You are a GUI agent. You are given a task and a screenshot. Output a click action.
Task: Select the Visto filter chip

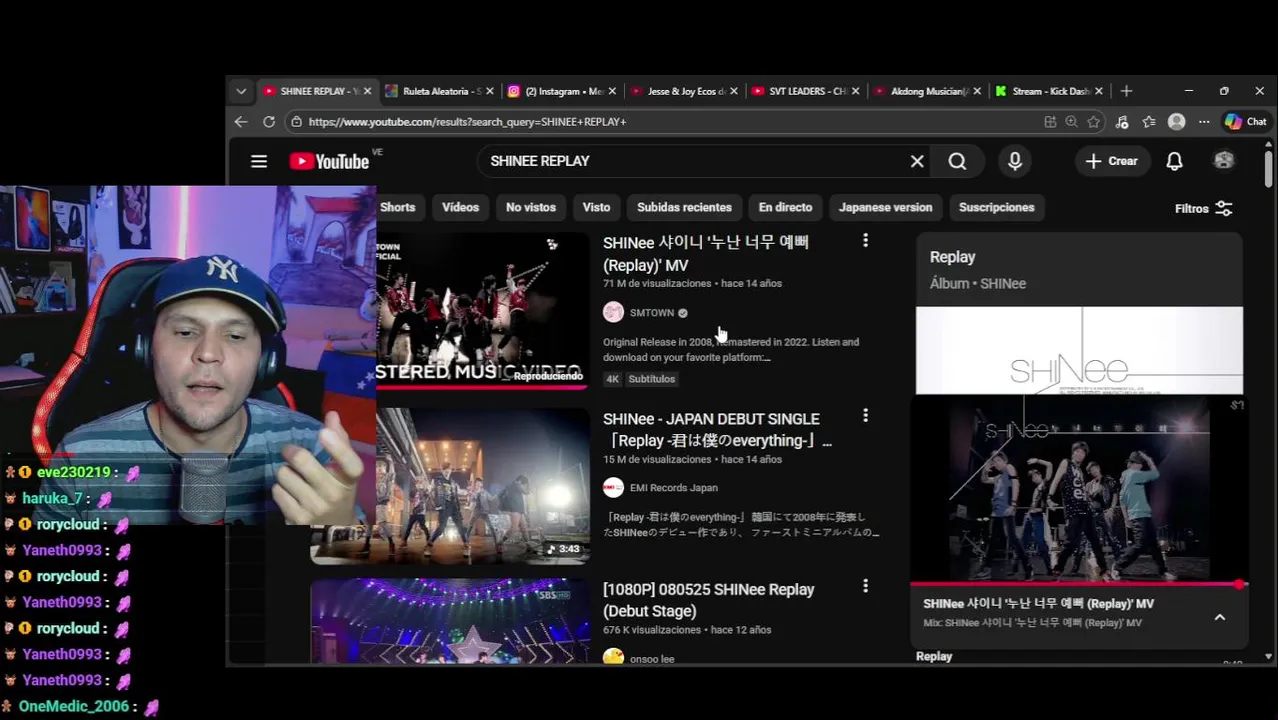coord(596,207)
